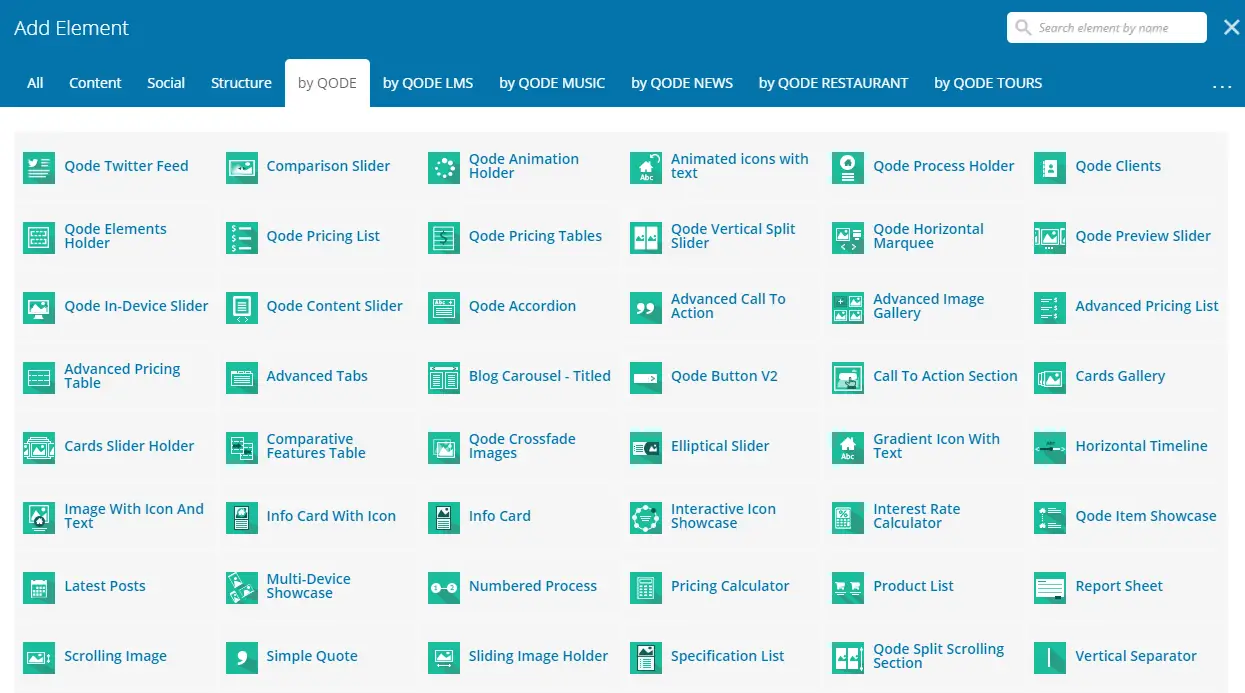1245x693 pixels.
Task: Add the Product List element
Action: (923, 587)
